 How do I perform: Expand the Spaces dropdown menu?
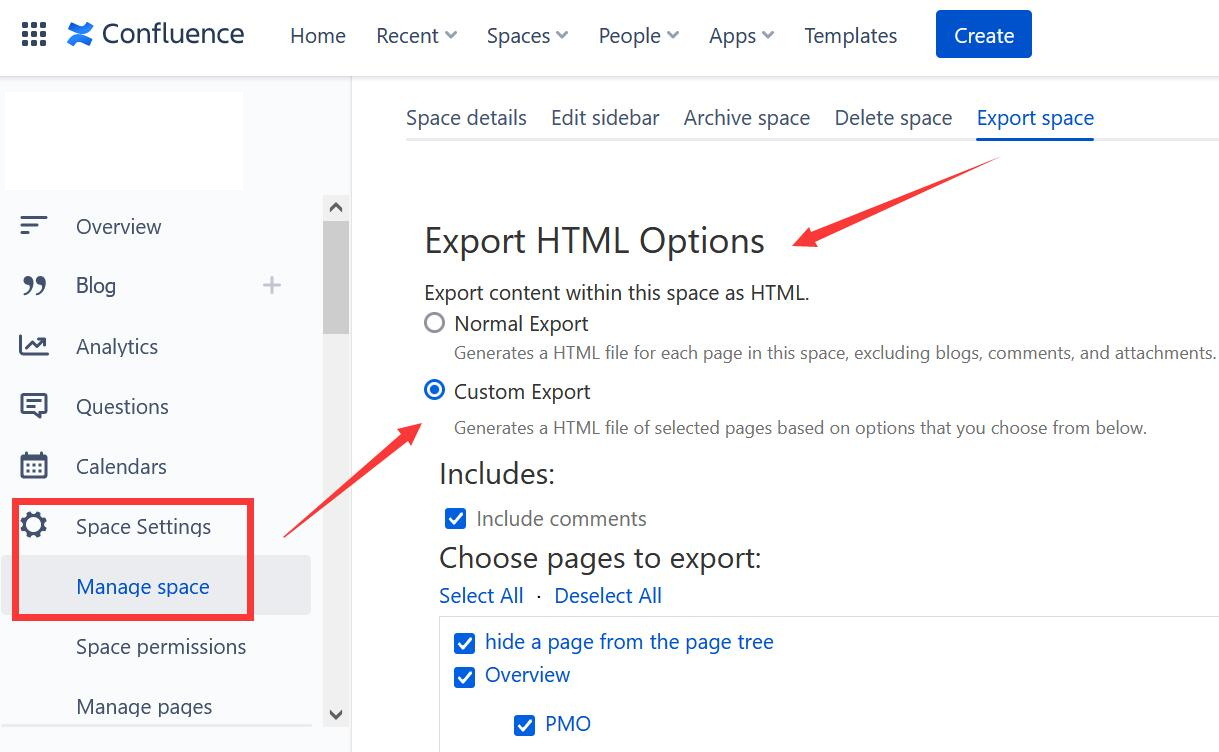[527, 36]
